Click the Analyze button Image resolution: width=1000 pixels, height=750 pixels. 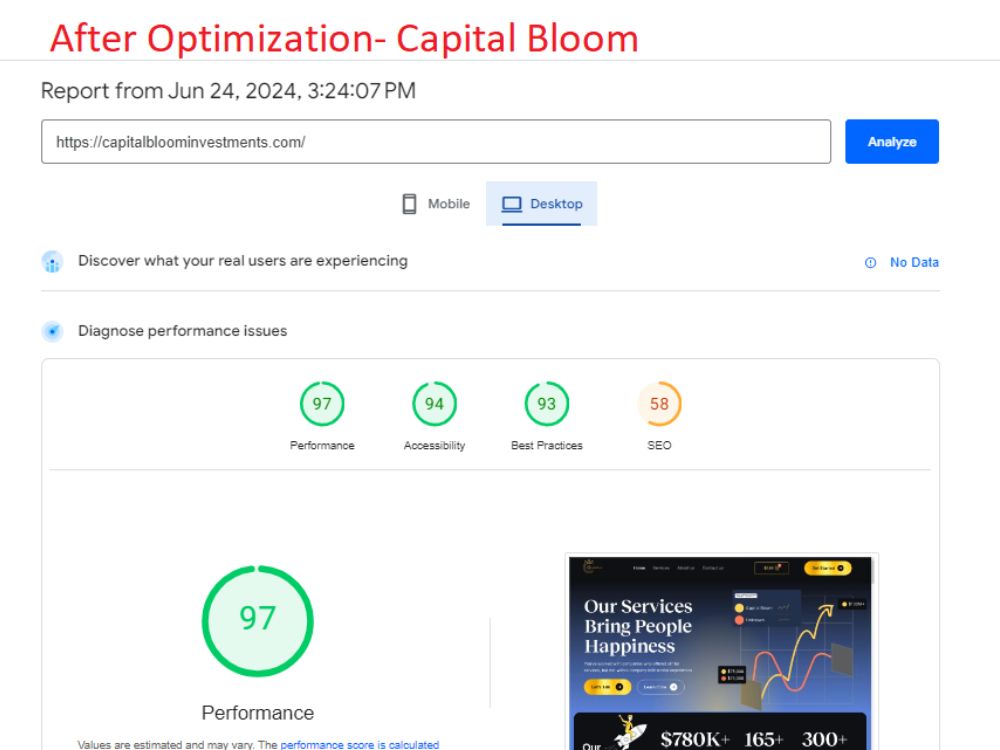892,142
